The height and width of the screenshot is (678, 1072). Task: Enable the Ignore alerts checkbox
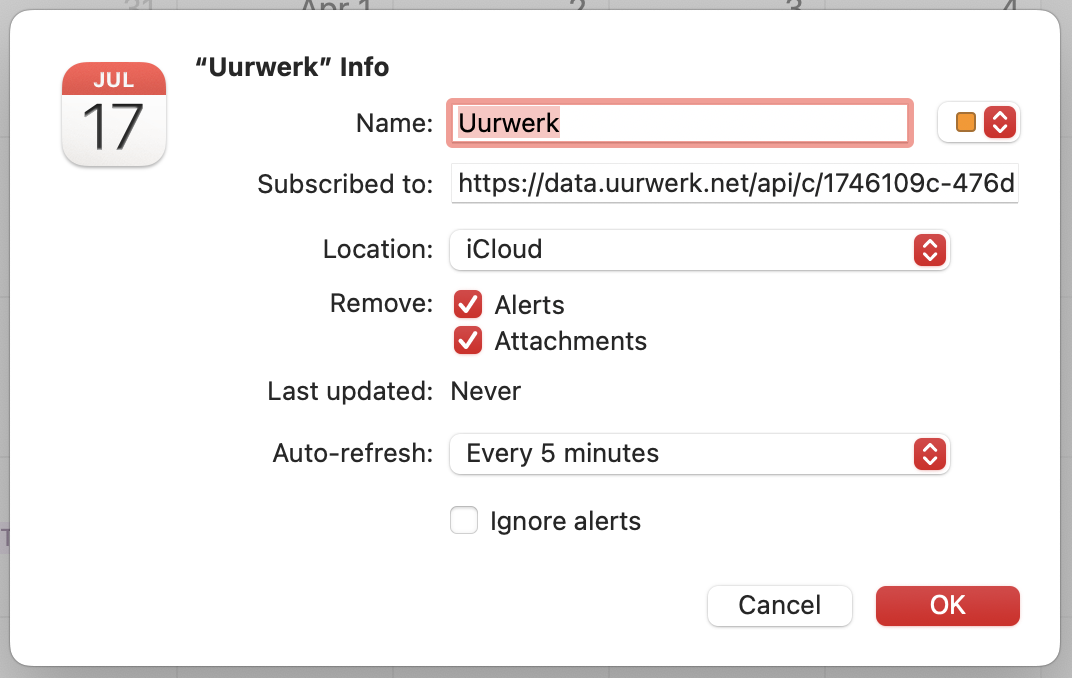pyautogui.click(x=464, y=521)
